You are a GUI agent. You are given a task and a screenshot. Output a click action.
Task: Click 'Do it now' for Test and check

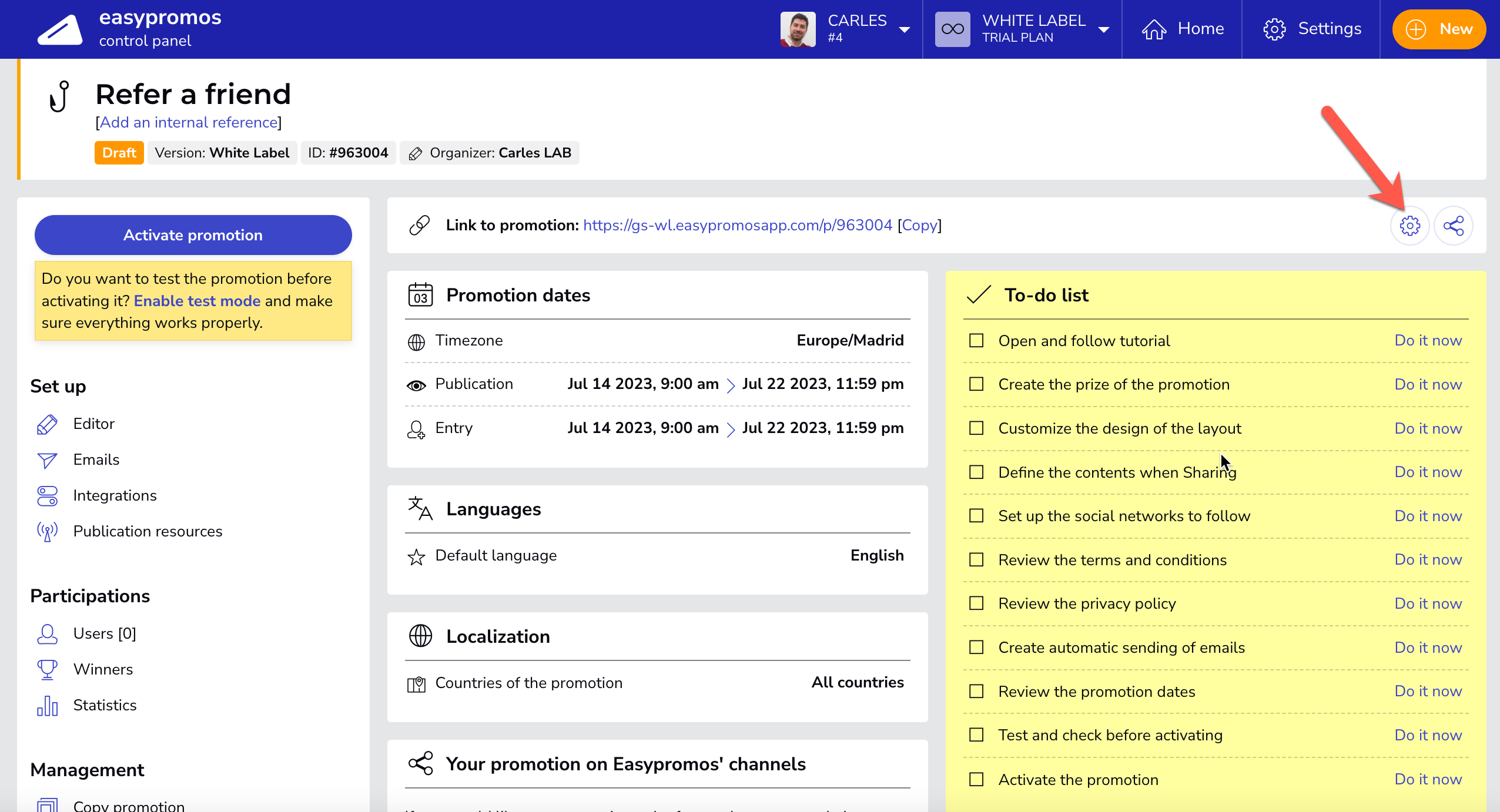pyautogui.click(x=1428, y=736)
